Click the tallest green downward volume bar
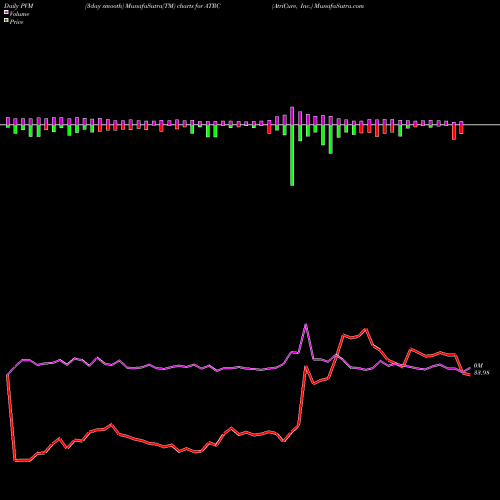The height and width of the screenshot is (500, 500). pos(292,155)
